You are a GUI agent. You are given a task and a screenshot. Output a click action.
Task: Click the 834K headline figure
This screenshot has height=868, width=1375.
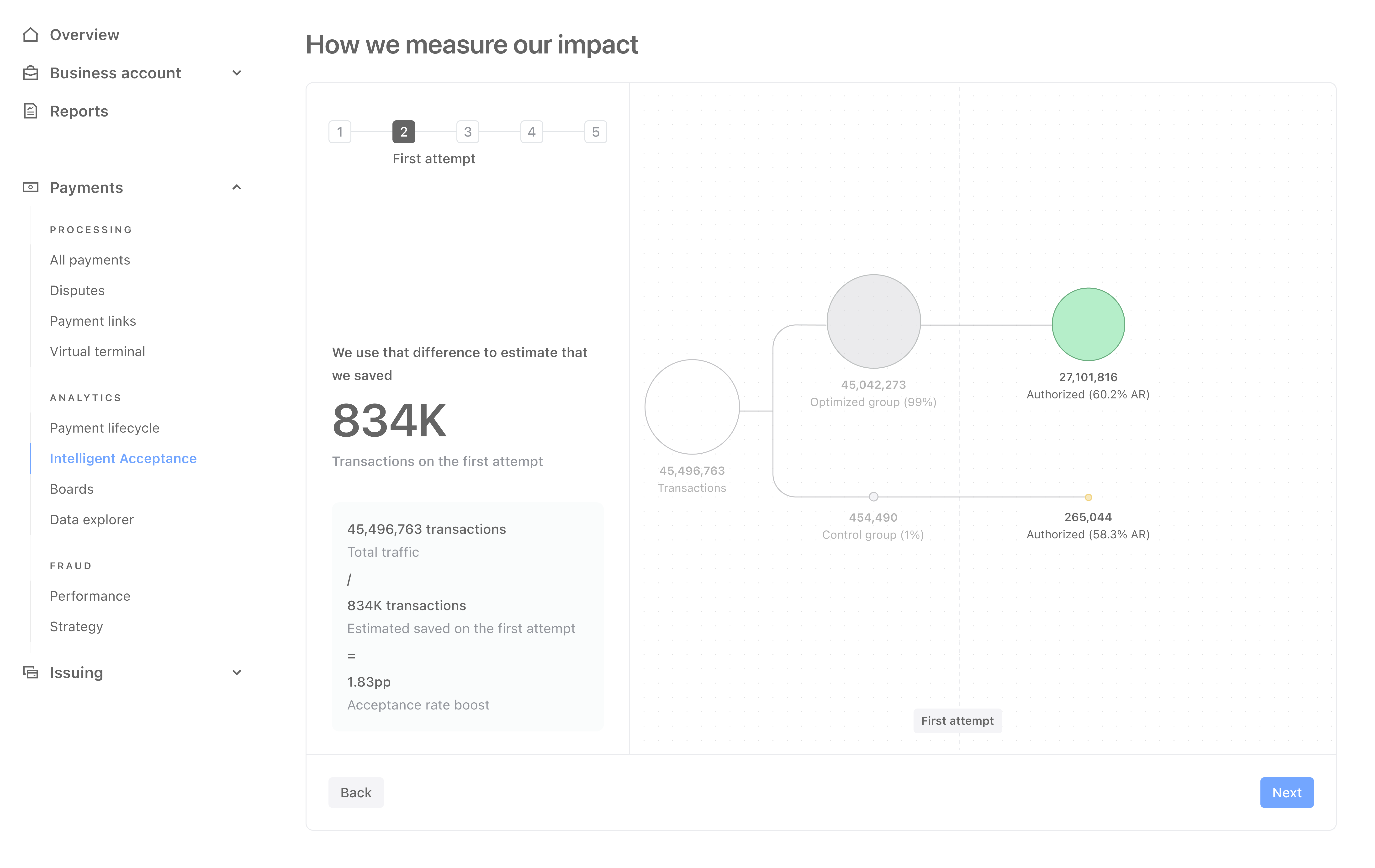[x=389, y=421]
